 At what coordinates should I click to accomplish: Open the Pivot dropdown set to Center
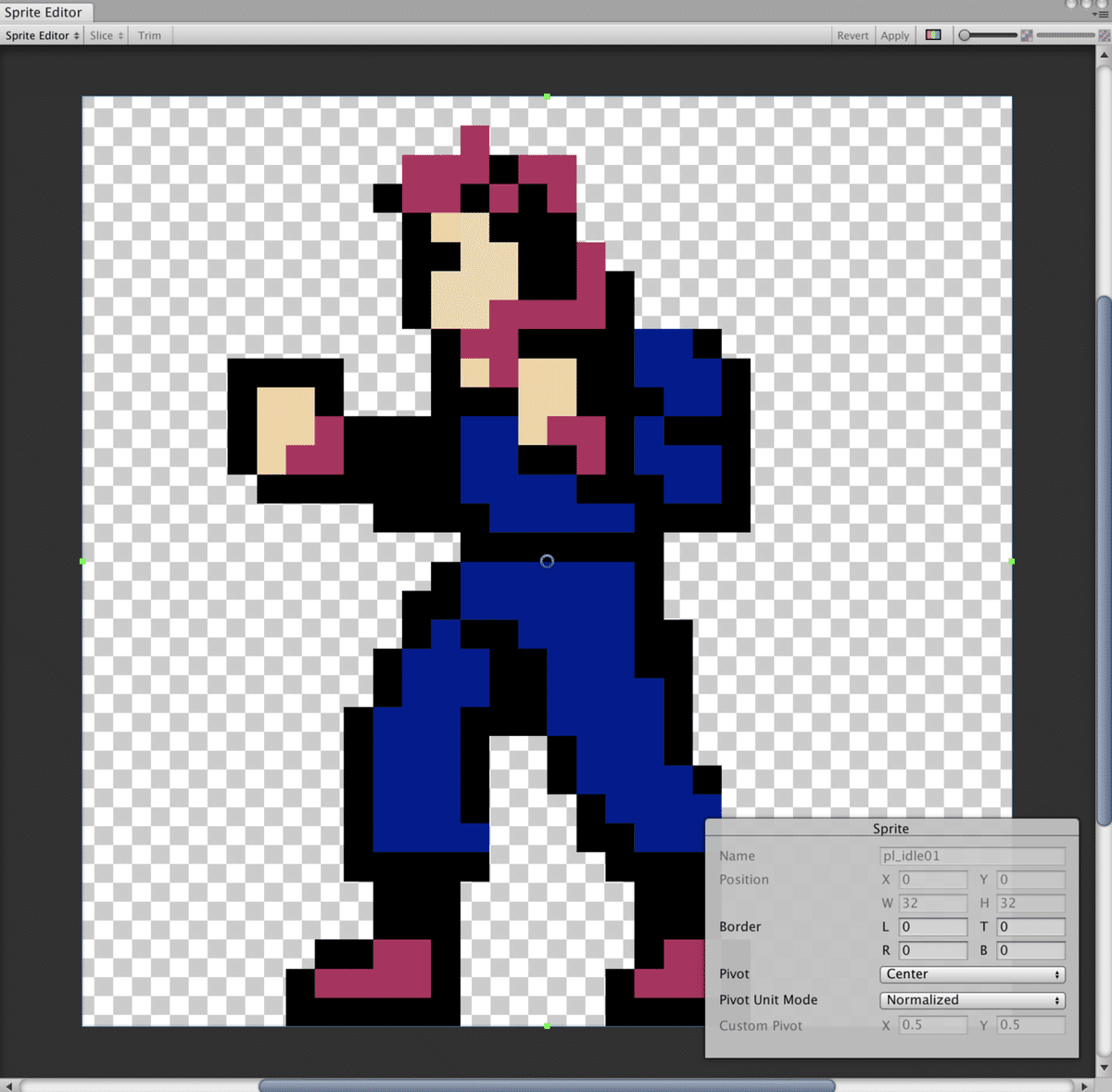[x=972, y=974]
